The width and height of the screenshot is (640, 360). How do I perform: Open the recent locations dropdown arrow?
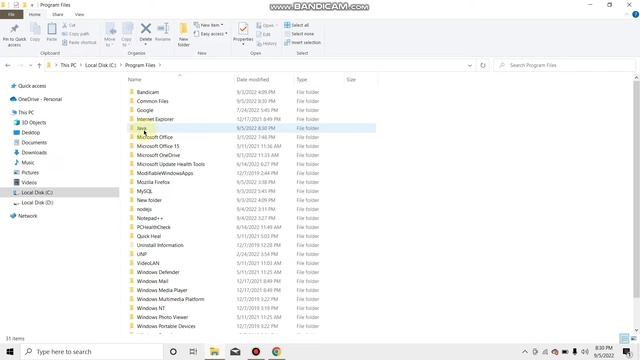click(x=30, y=65)
